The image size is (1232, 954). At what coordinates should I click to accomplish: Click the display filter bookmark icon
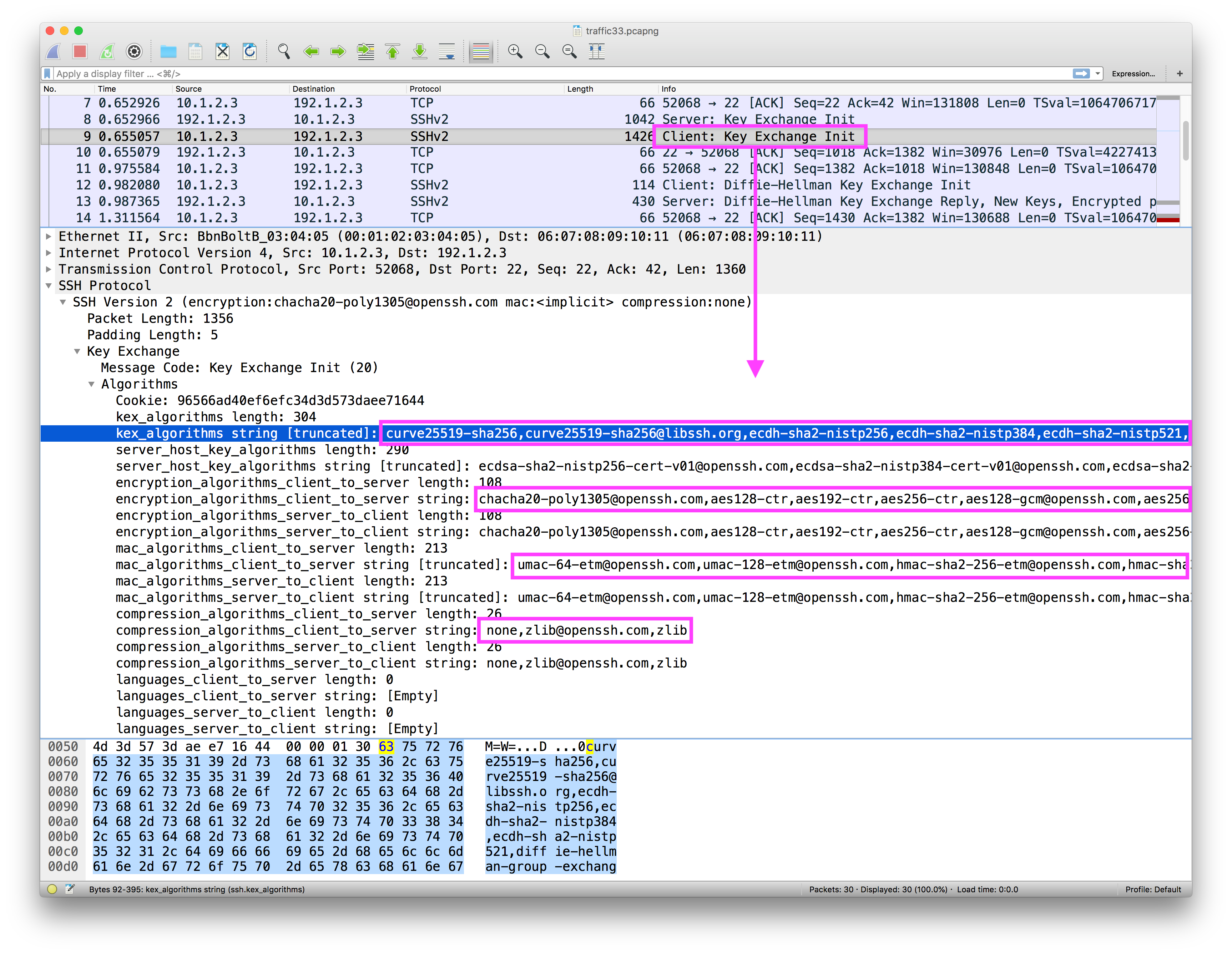(48, 74)
